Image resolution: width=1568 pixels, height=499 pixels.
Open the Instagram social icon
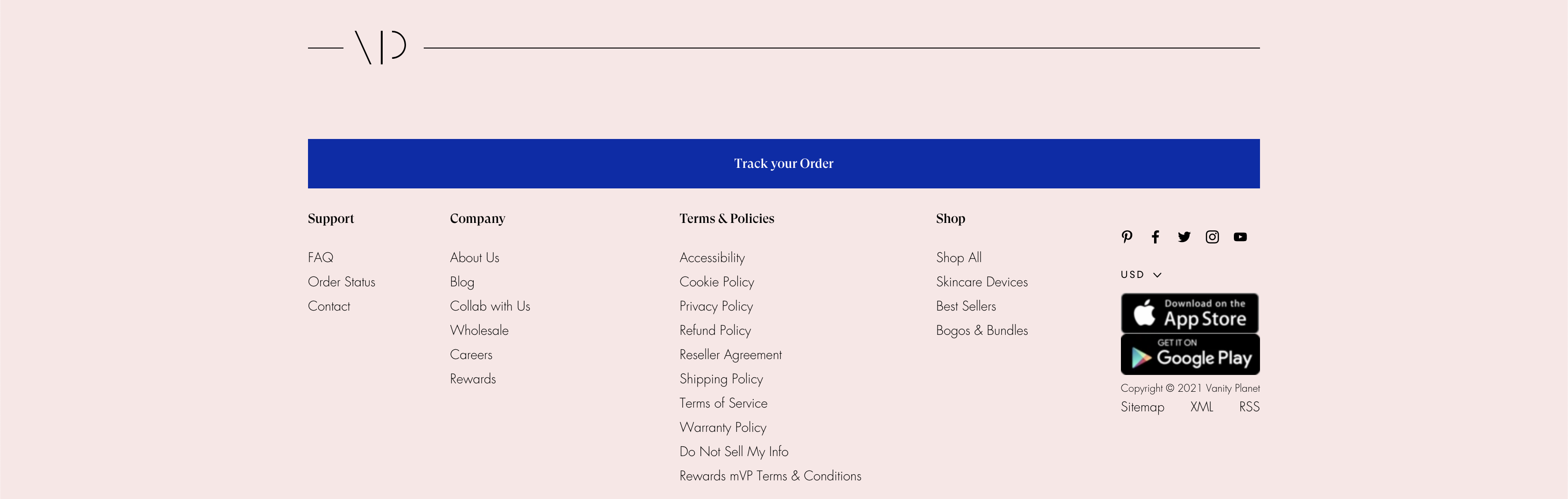[x=1212, y=237]
